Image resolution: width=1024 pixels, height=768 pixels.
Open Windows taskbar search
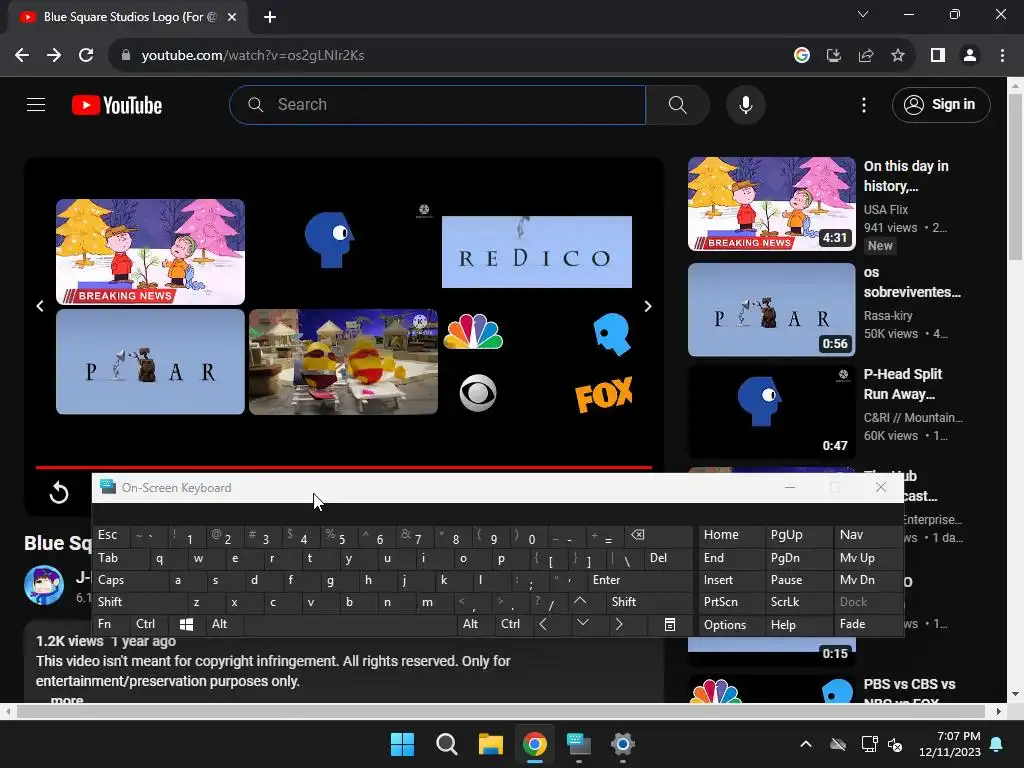(447, 744)
